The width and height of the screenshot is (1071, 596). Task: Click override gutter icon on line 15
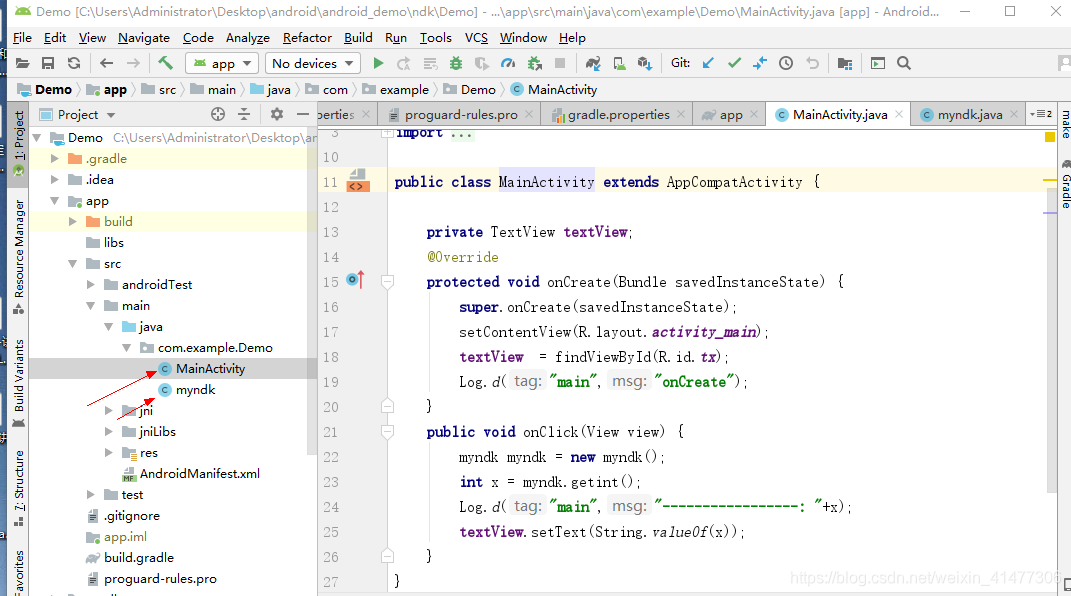point(355,280)
